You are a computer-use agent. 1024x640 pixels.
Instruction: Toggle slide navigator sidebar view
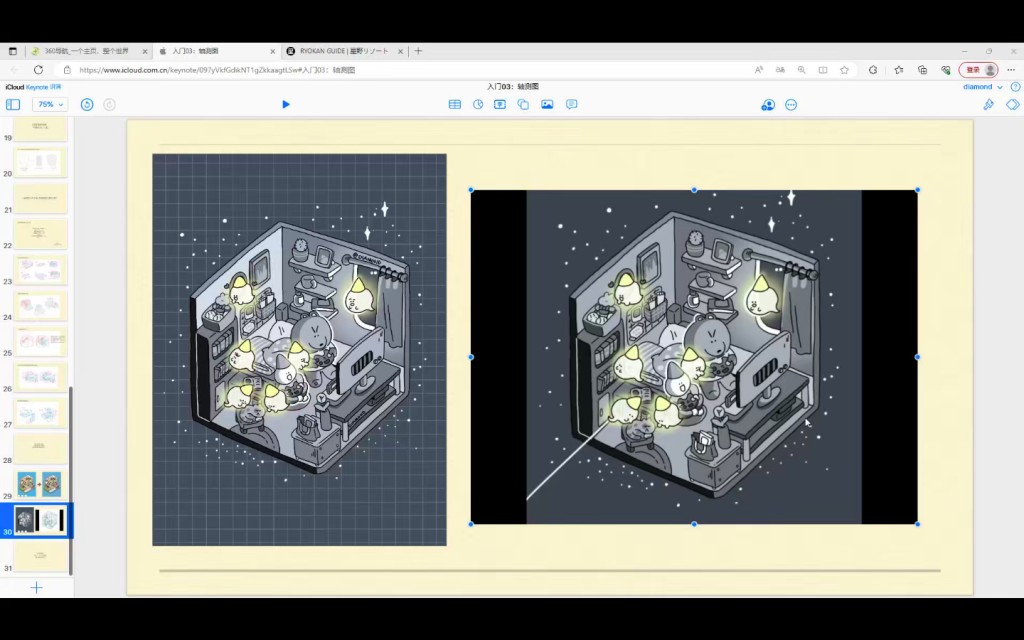[13, 104]
